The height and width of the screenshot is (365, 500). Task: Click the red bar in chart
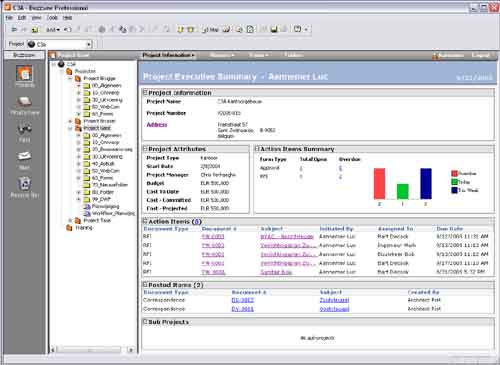coord(379,184)
